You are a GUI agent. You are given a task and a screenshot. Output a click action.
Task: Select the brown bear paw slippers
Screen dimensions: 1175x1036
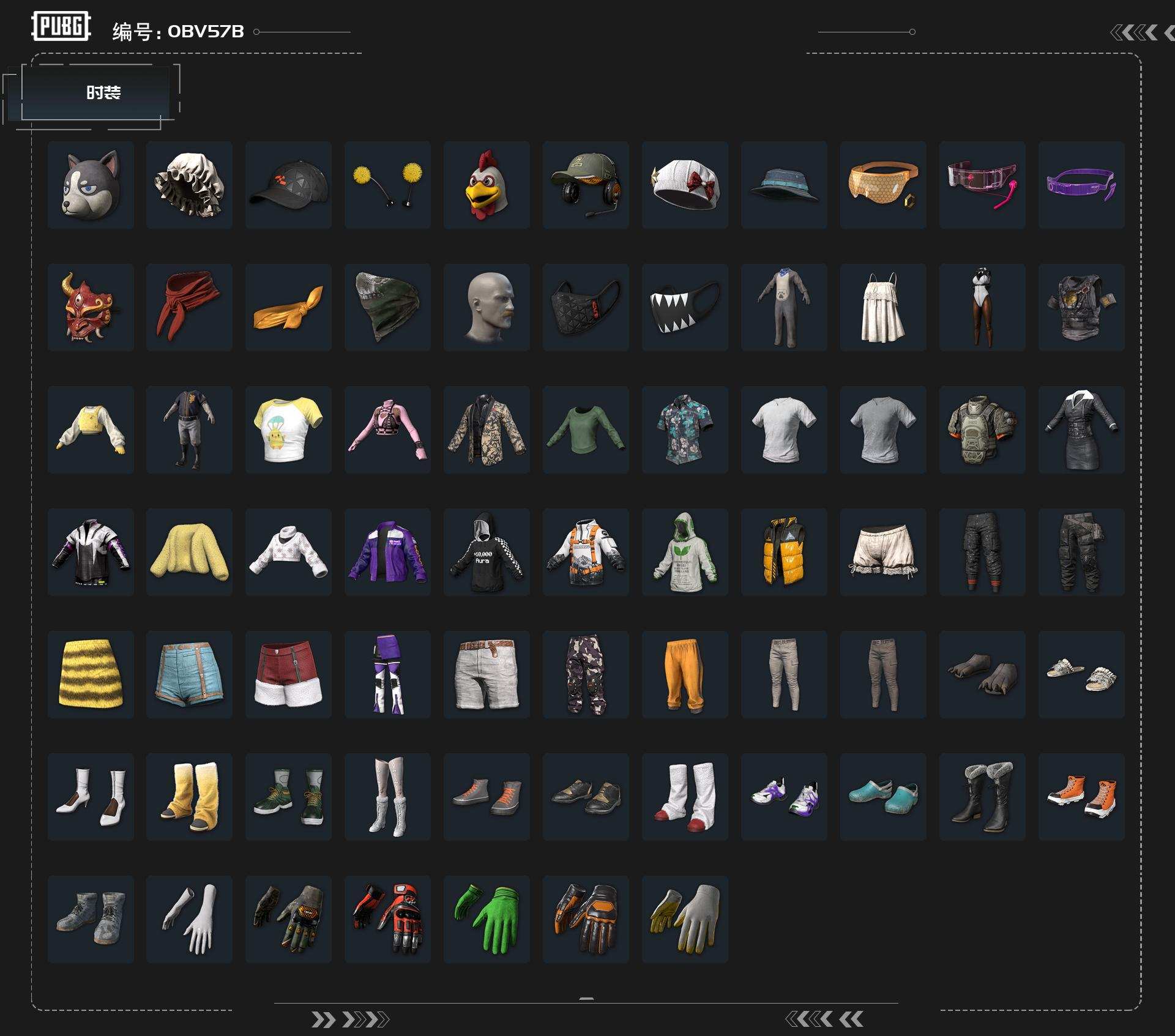click(983, 674)
